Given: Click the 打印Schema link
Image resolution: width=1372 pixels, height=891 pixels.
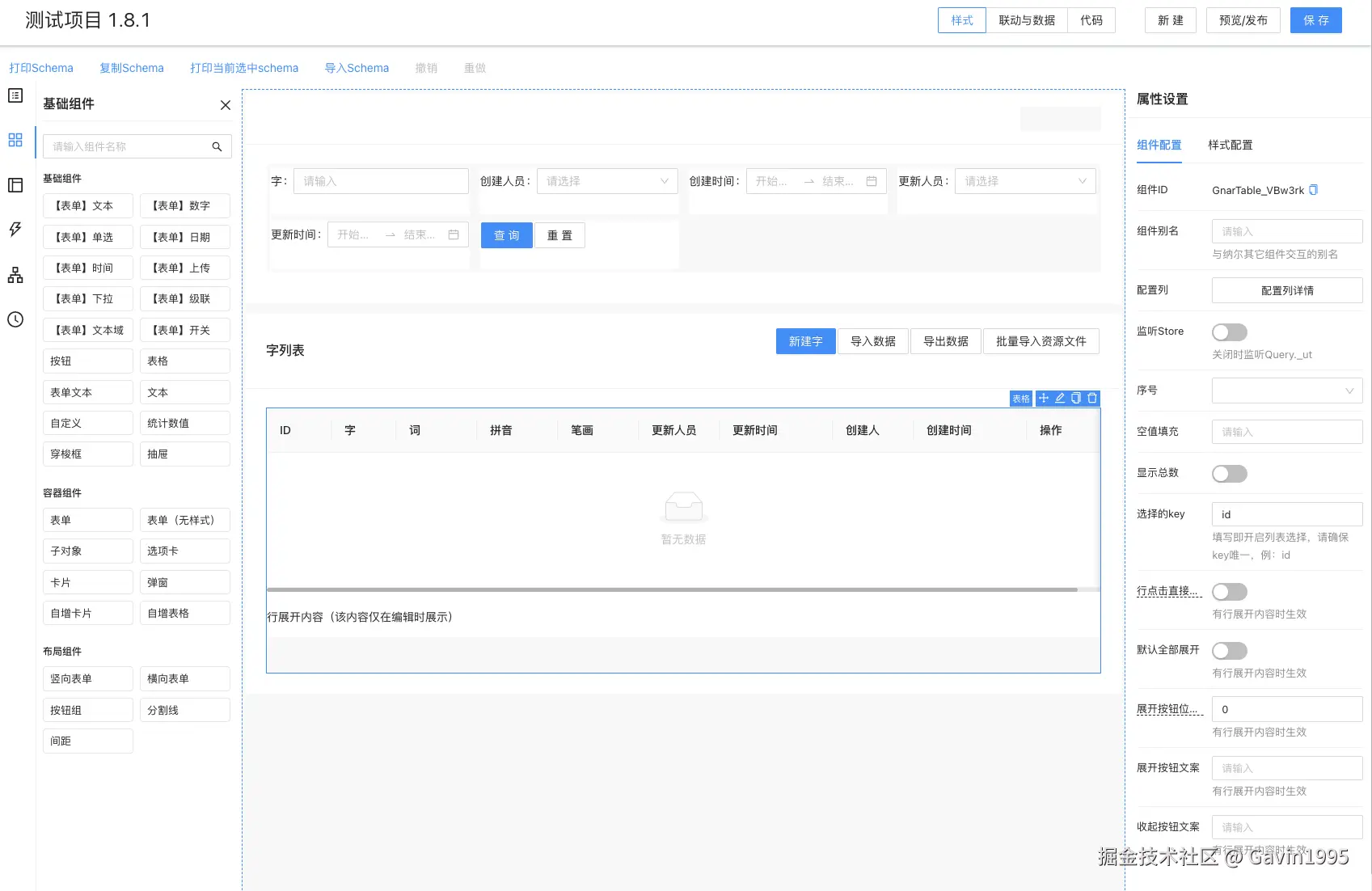Looking at the screenshot, I should point(40,68).
